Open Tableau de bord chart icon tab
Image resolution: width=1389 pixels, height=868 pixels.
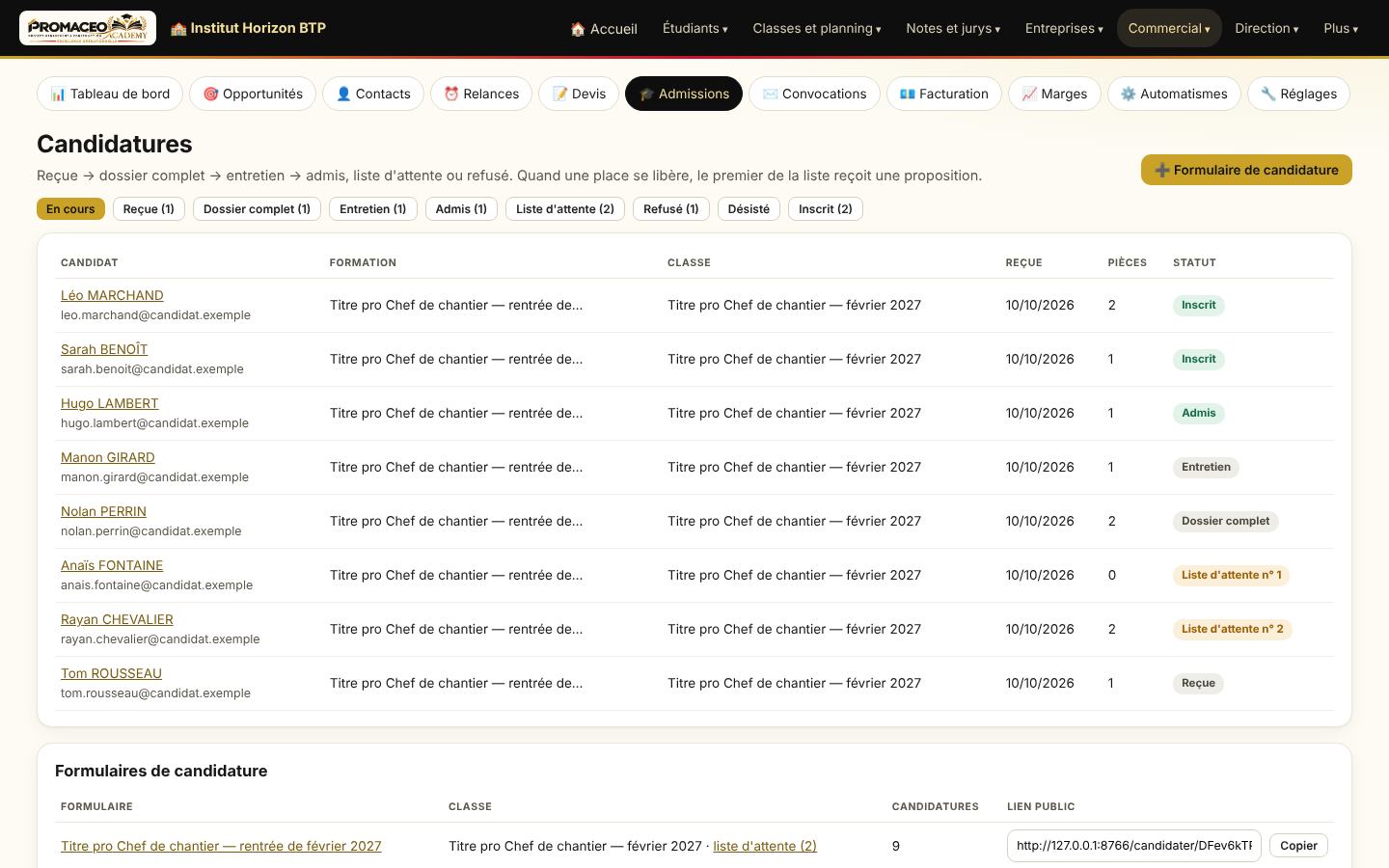click(x=110, y=94)
